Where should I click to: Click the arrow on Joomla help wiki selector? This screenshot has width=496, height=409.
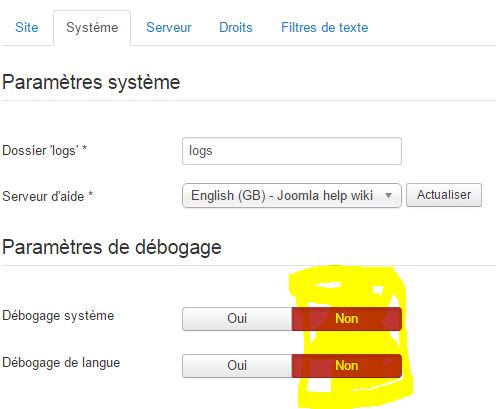click(x=388, y=195)
